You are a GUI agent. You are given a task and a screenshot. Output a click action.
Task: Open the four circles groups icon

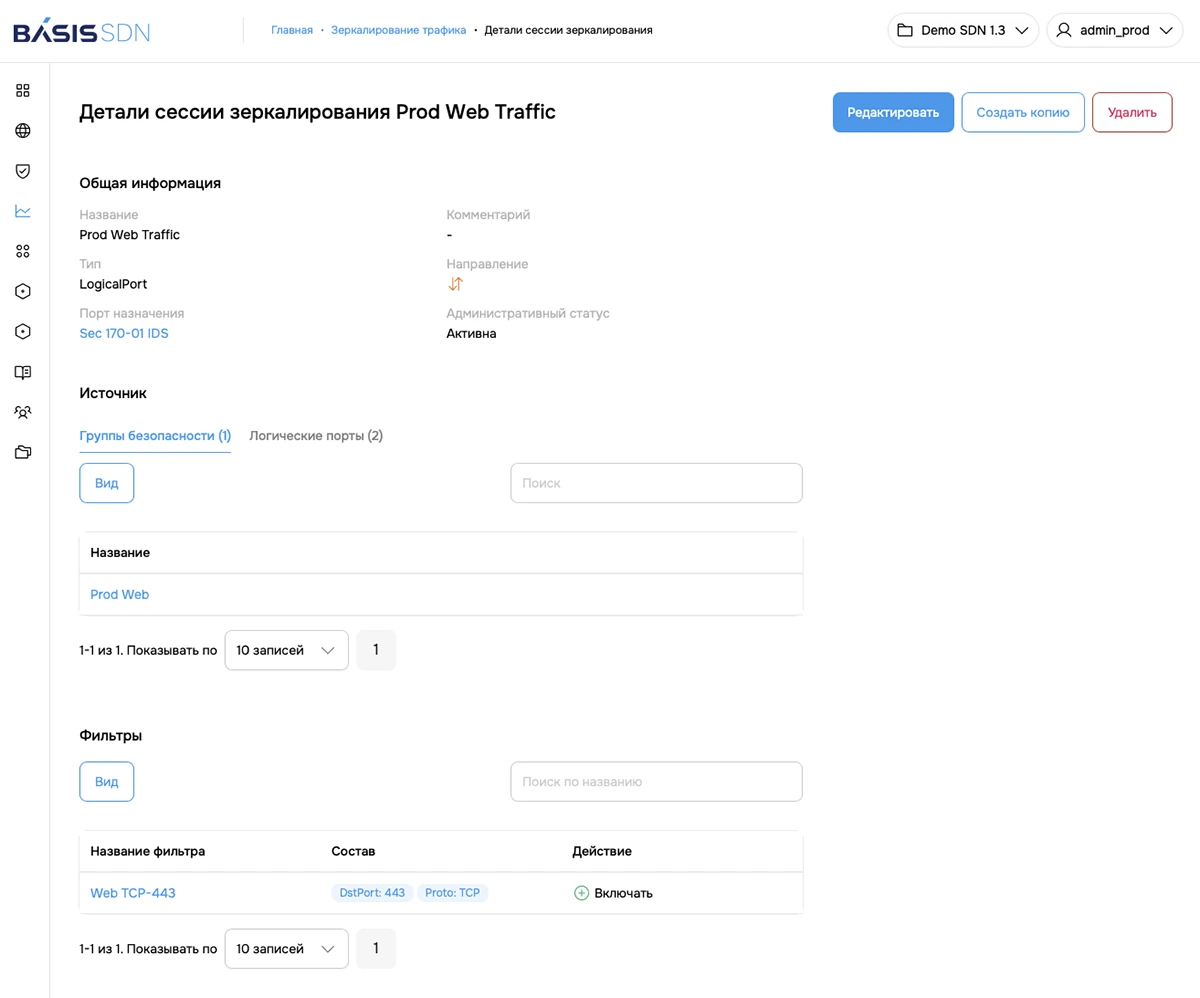coord(23,251)
